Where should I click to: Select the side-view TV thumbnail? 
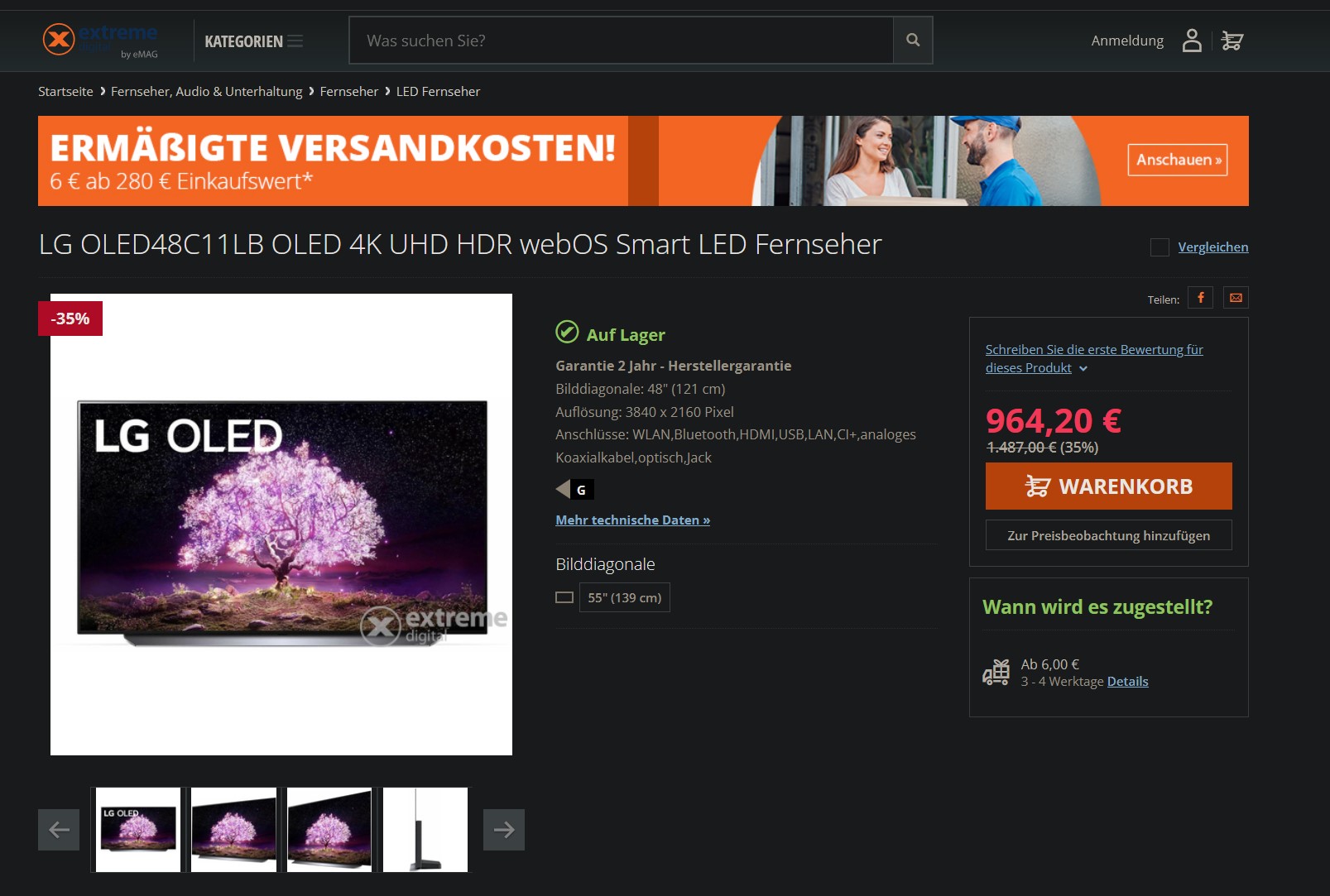[425, 830]
